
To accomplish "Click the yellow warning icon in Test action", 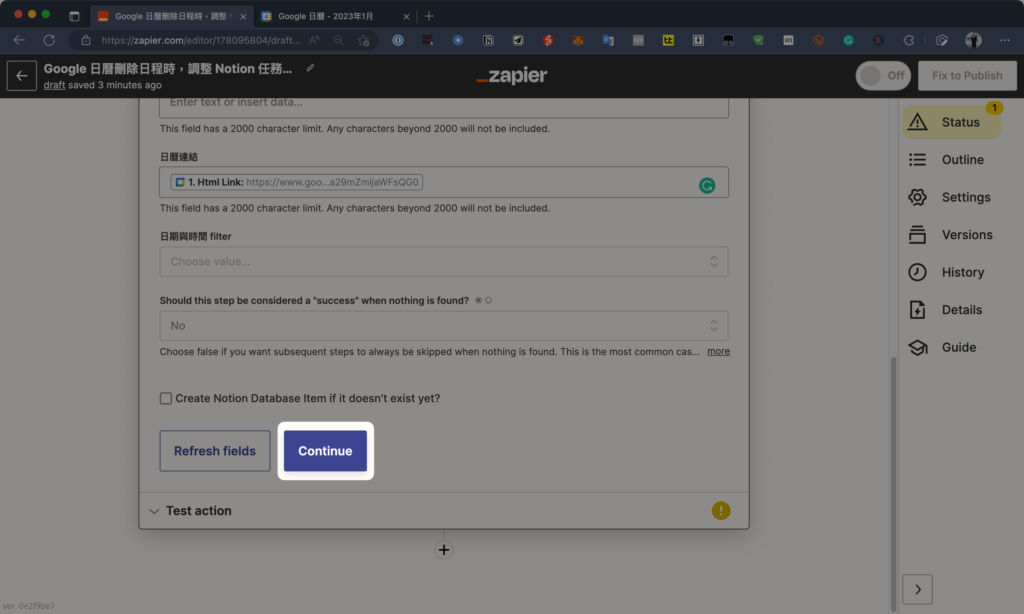I will [x=721, y=511].
